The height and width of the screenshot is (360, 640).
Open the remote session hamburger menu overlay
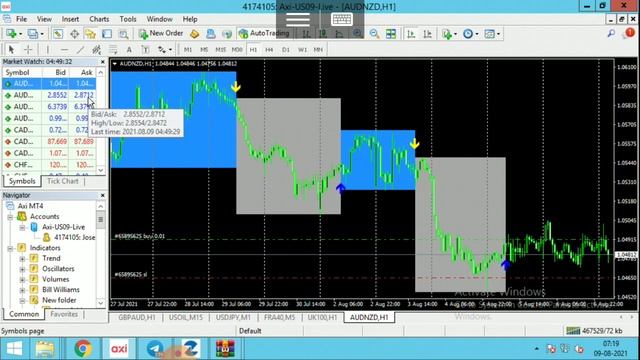pos(298,19)
